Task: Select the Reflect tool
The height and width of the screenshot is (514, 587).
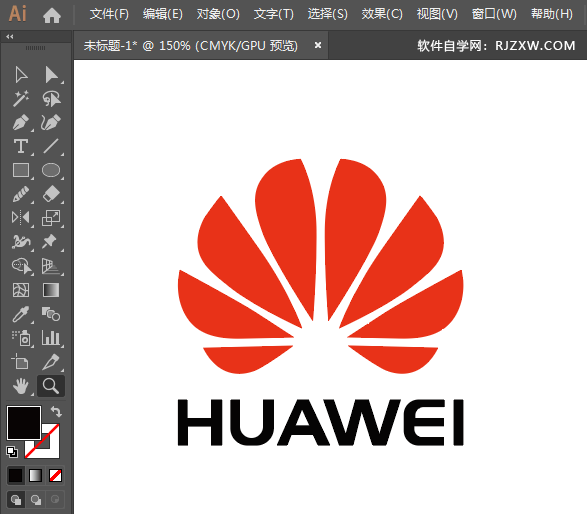Action: click(x=21, y=218)
